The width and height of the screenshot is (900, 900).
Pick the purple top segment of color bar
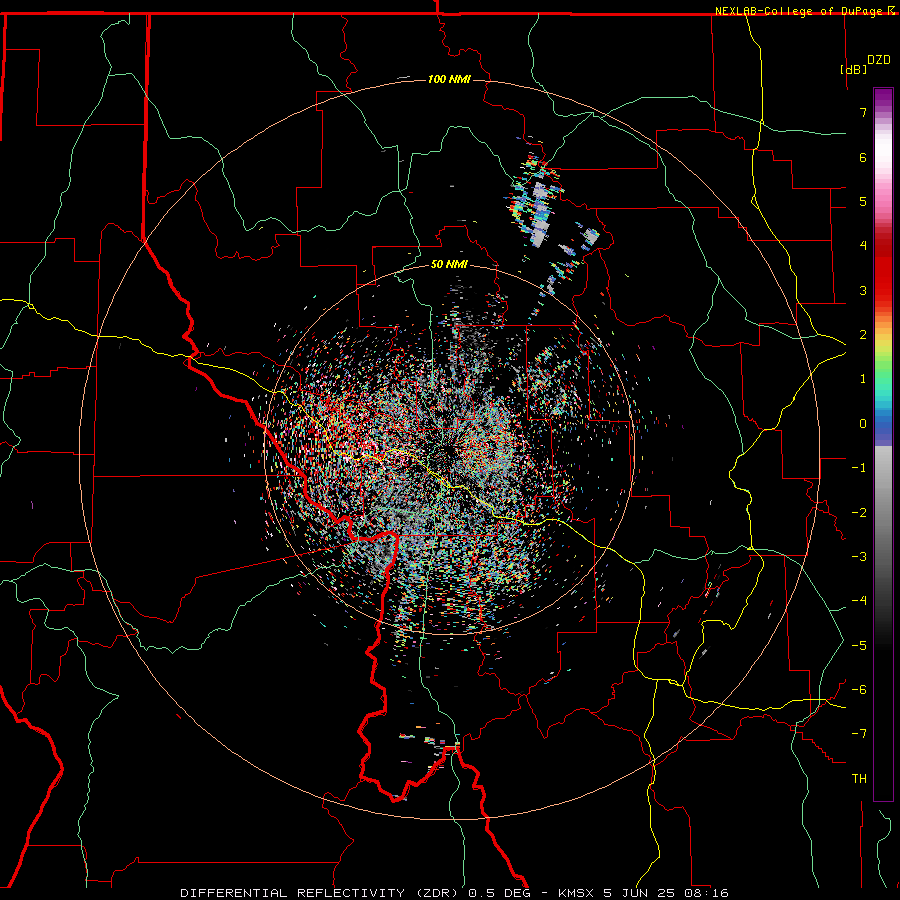(883, 99)
